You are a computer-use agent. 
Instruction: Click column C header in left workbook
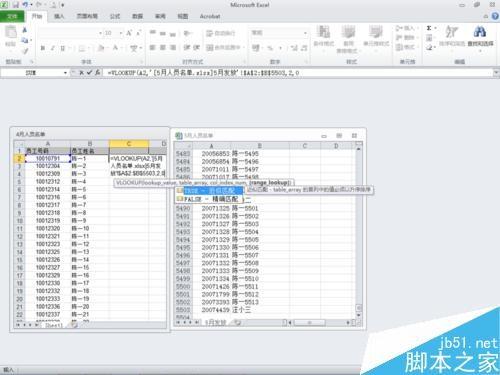pyautogui.click(x=129, y=144)
